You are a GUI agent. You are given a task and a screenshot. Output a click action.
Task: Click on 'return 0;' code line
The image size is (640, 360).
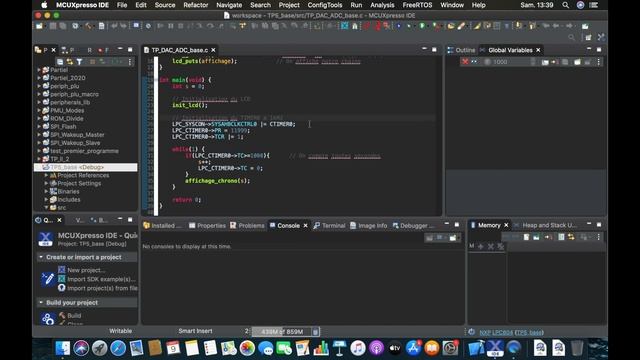coord(187,200)
